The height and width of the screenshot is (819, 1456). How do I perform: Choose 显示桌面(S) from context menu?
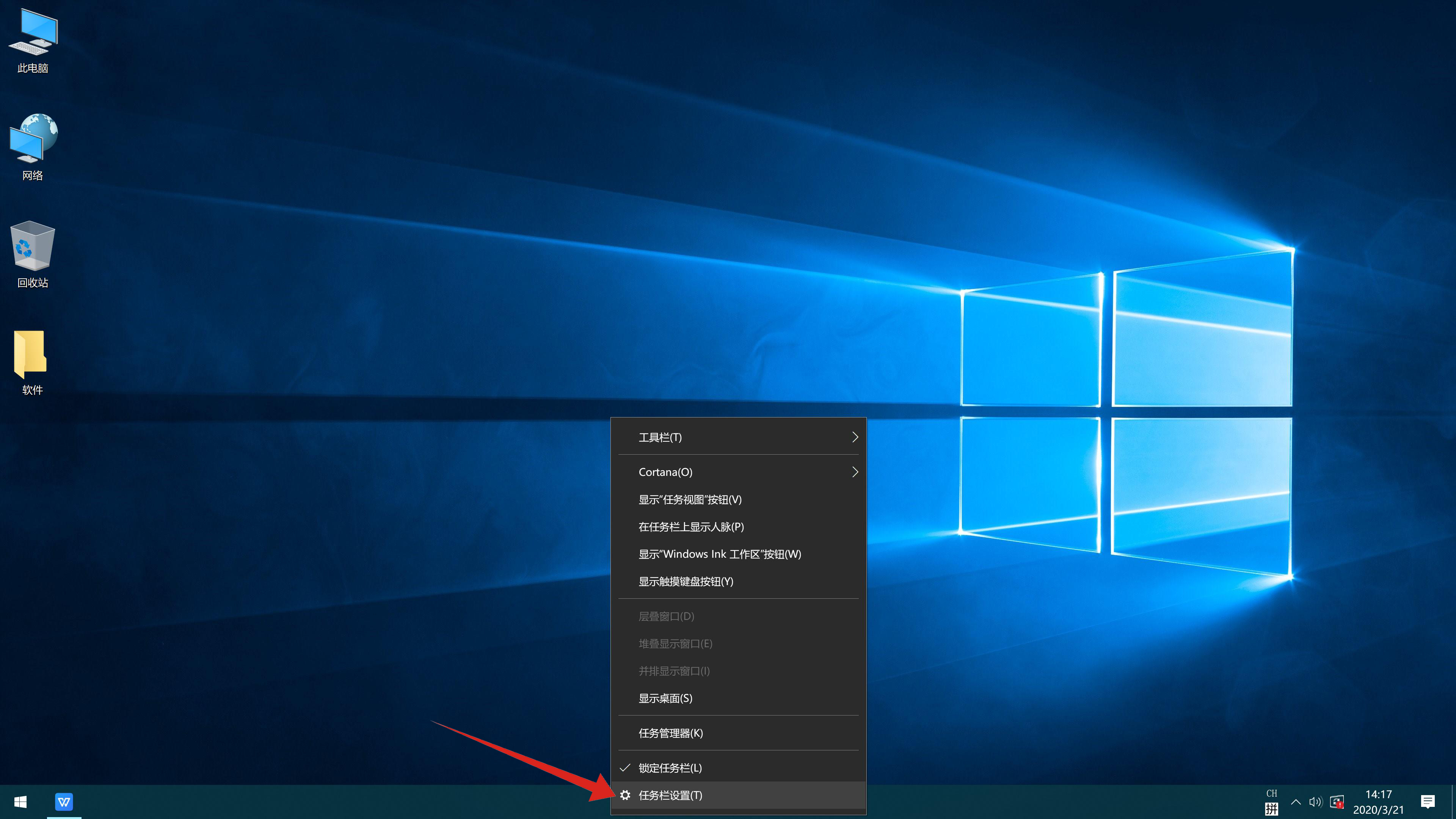point(738,698)
